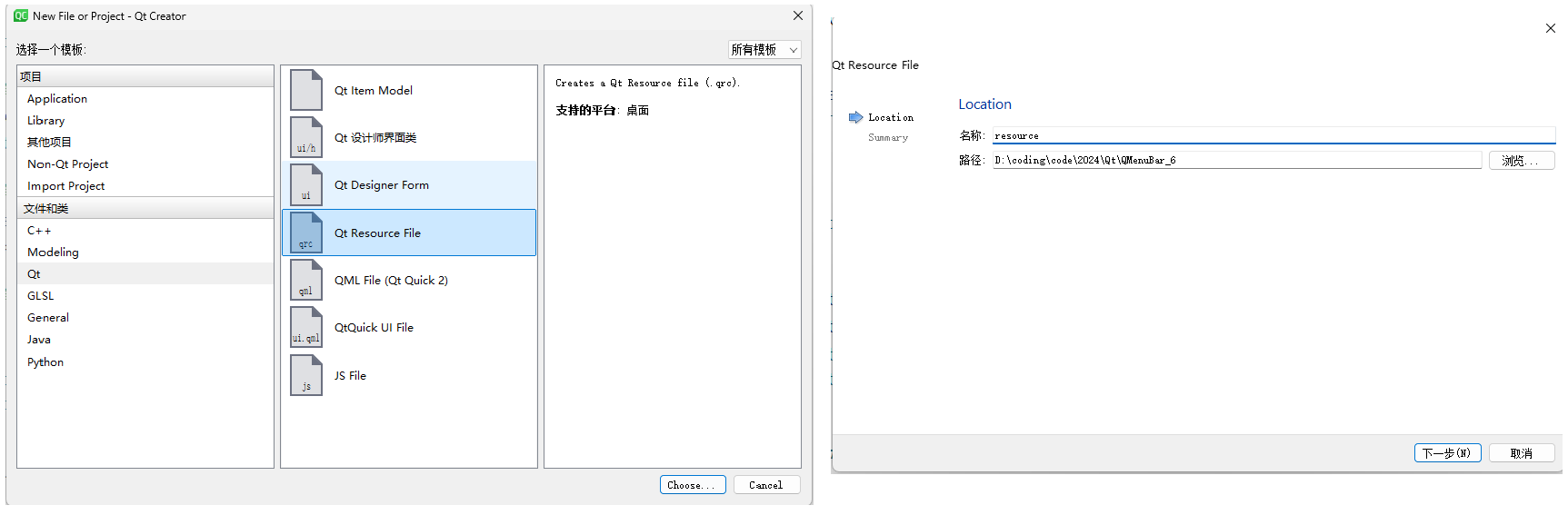Click QML File (Qt Quick 2) label
Image resolution: width=1568 pixels, height=515 pixels.
click(x=391, y=280)
